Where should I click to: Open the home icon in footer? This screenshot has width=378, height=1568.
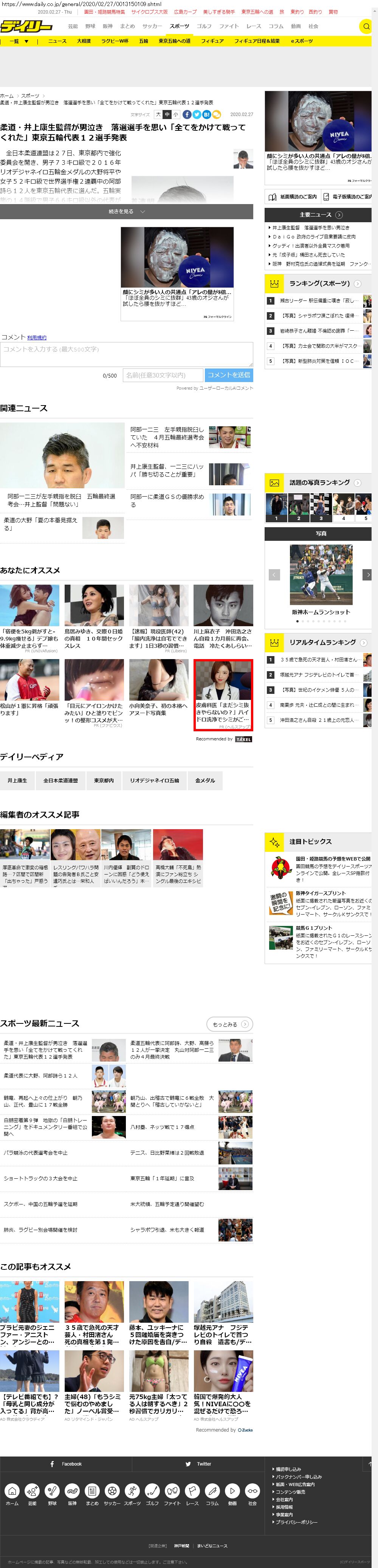[12, 1490]
